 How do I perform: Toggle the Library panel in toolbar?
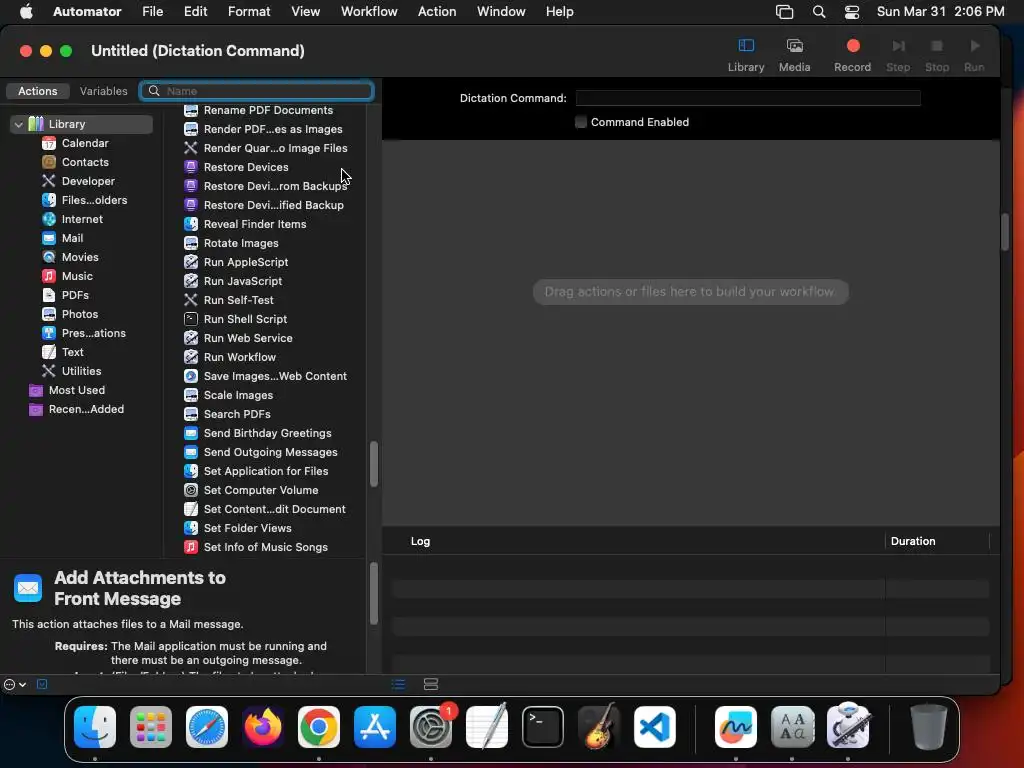pos(746,55)
